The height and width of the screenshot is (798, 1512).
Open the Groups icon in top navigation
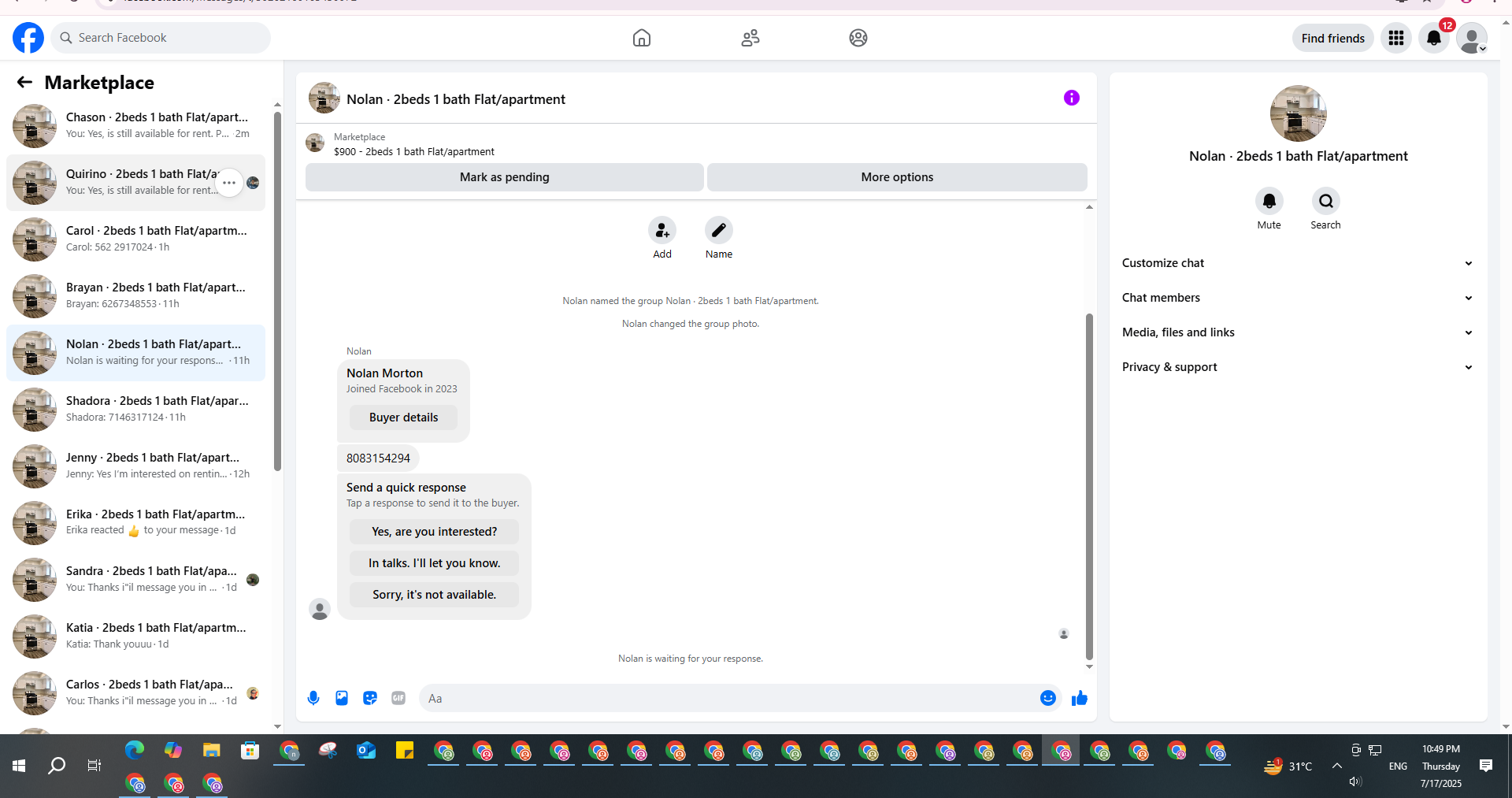point(858,38)
